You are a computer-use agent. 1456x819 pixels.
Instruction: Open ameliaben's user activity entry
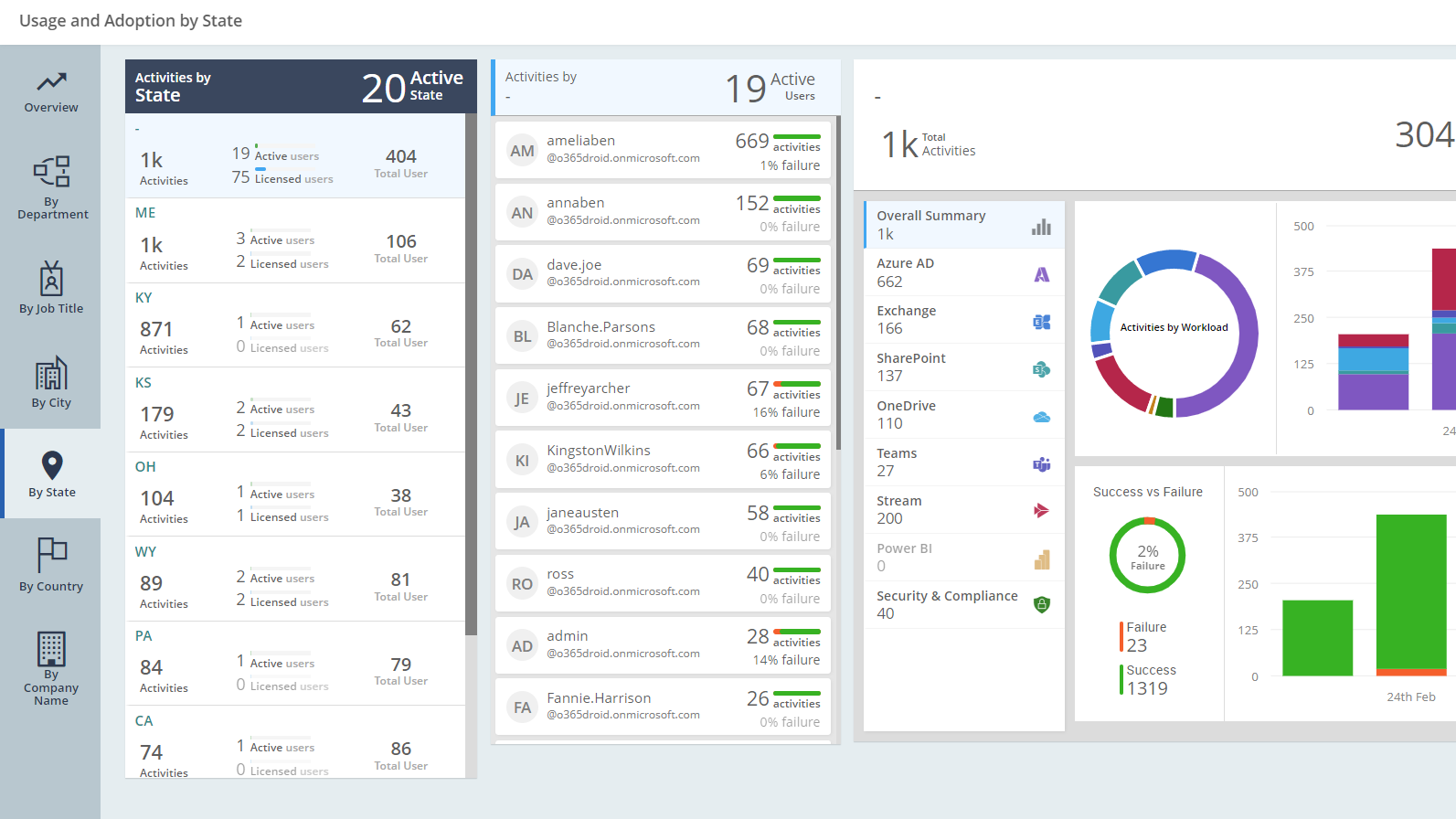tap(663, 151)
